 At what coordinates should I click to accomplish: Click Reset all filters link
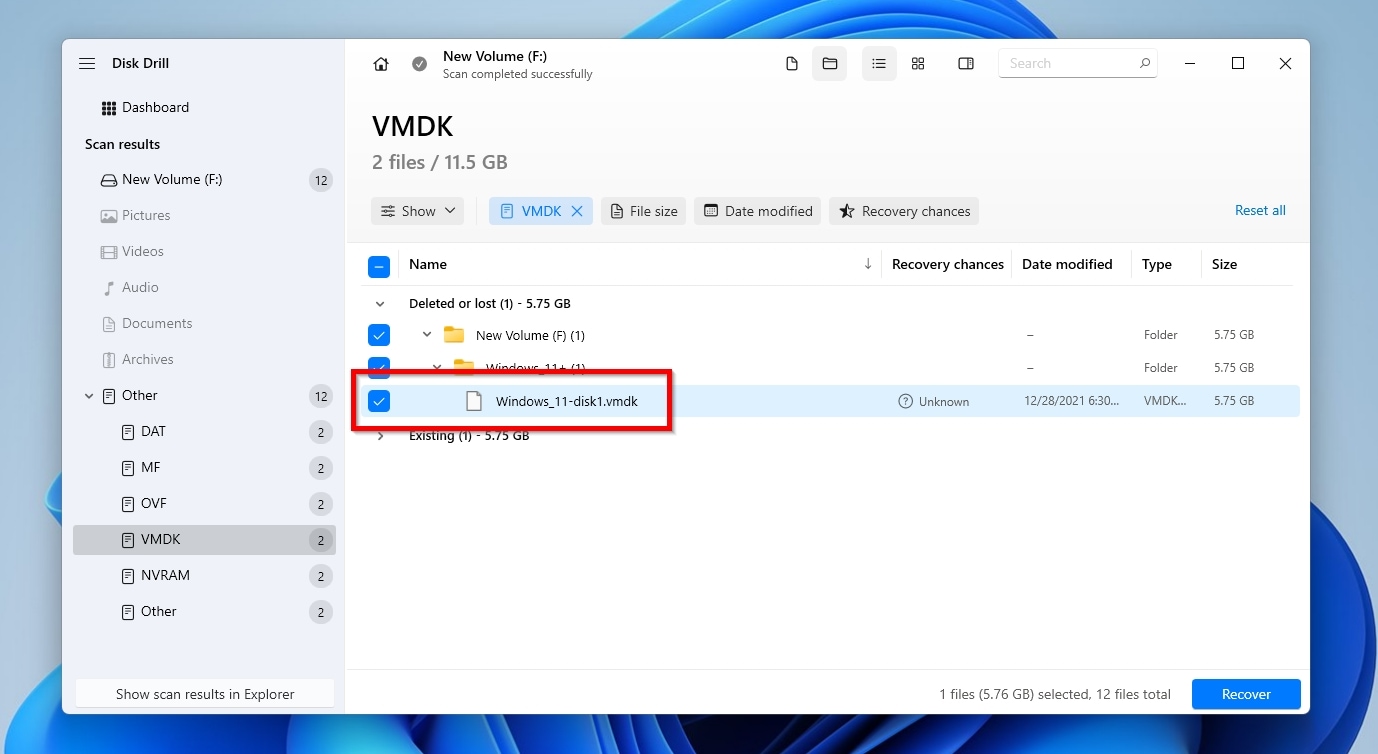pos(1260,210)
